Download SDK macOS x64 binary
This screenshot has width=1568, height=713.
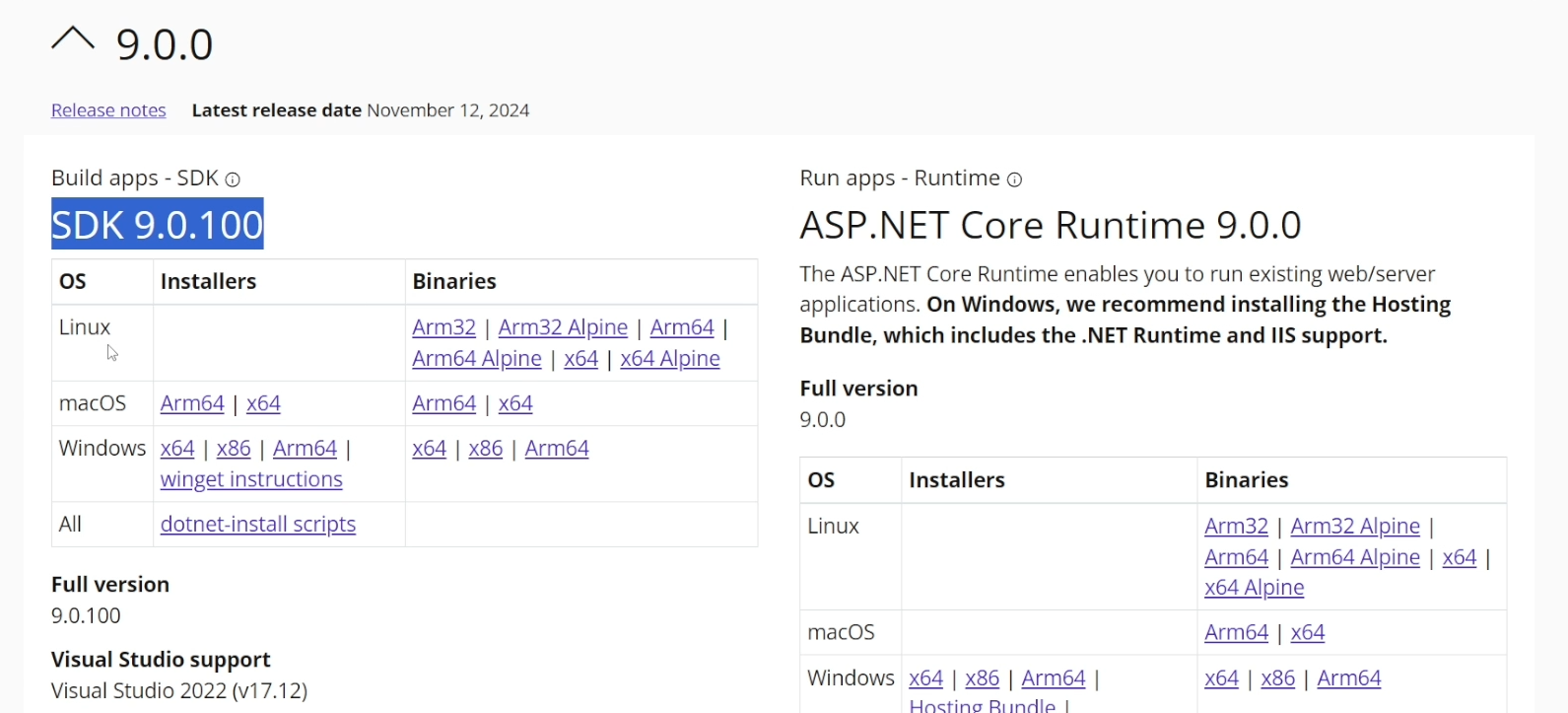pos(515,403)
